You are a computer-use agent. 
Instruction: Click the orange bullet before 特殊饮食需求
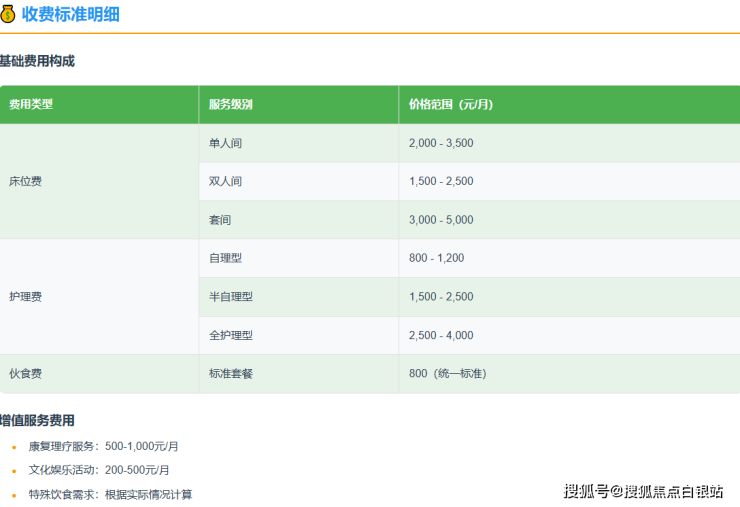[13, 495]
